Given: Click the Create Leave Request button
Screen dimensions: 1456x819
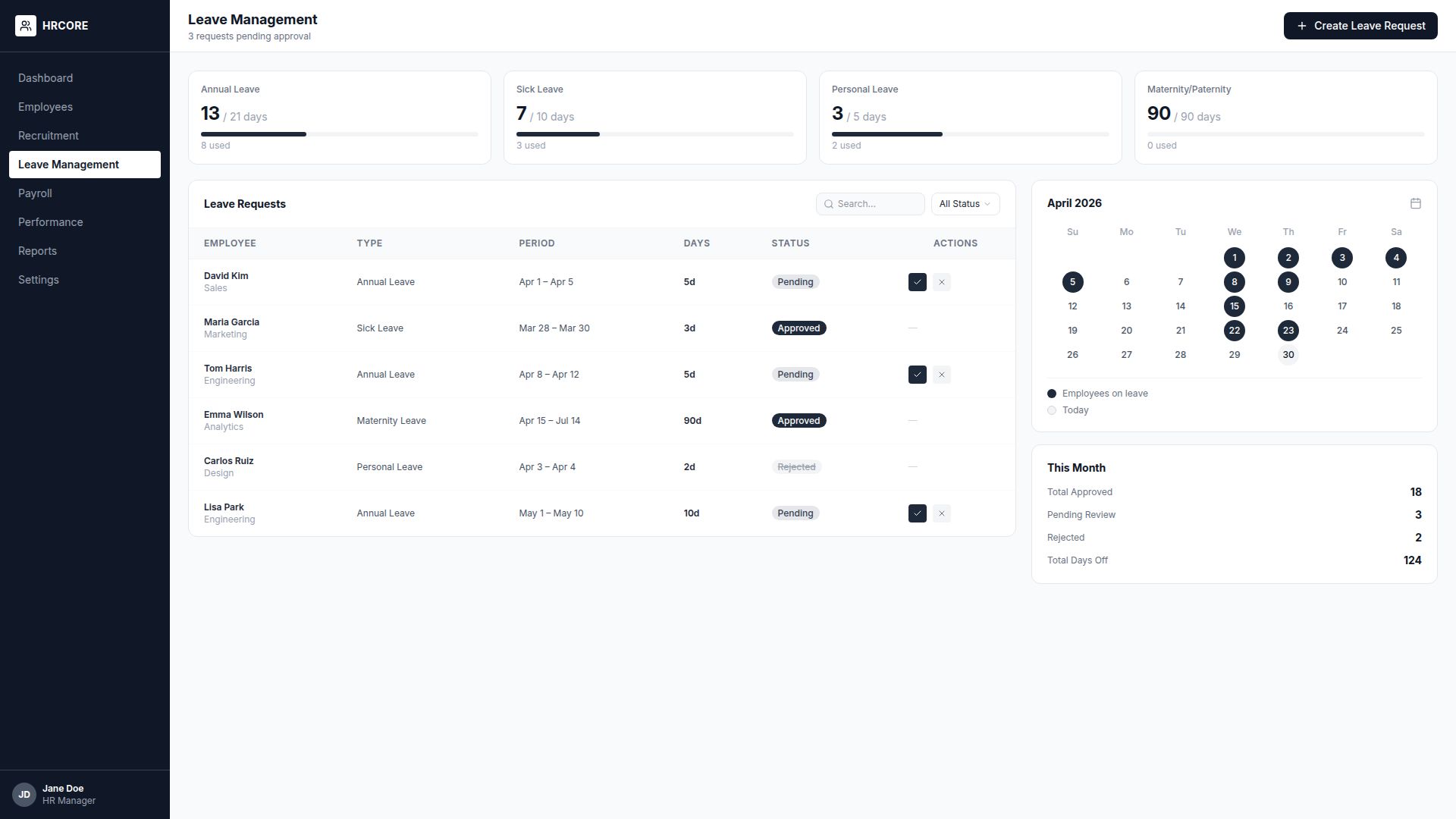Looking at the screenshot, I should tap(1360, 26).
